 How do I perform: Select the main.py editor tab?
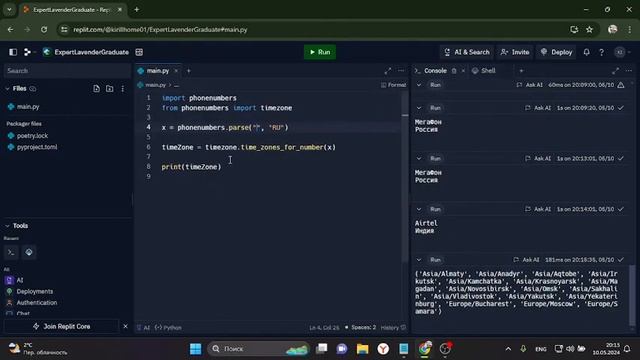tap(157, 71)
